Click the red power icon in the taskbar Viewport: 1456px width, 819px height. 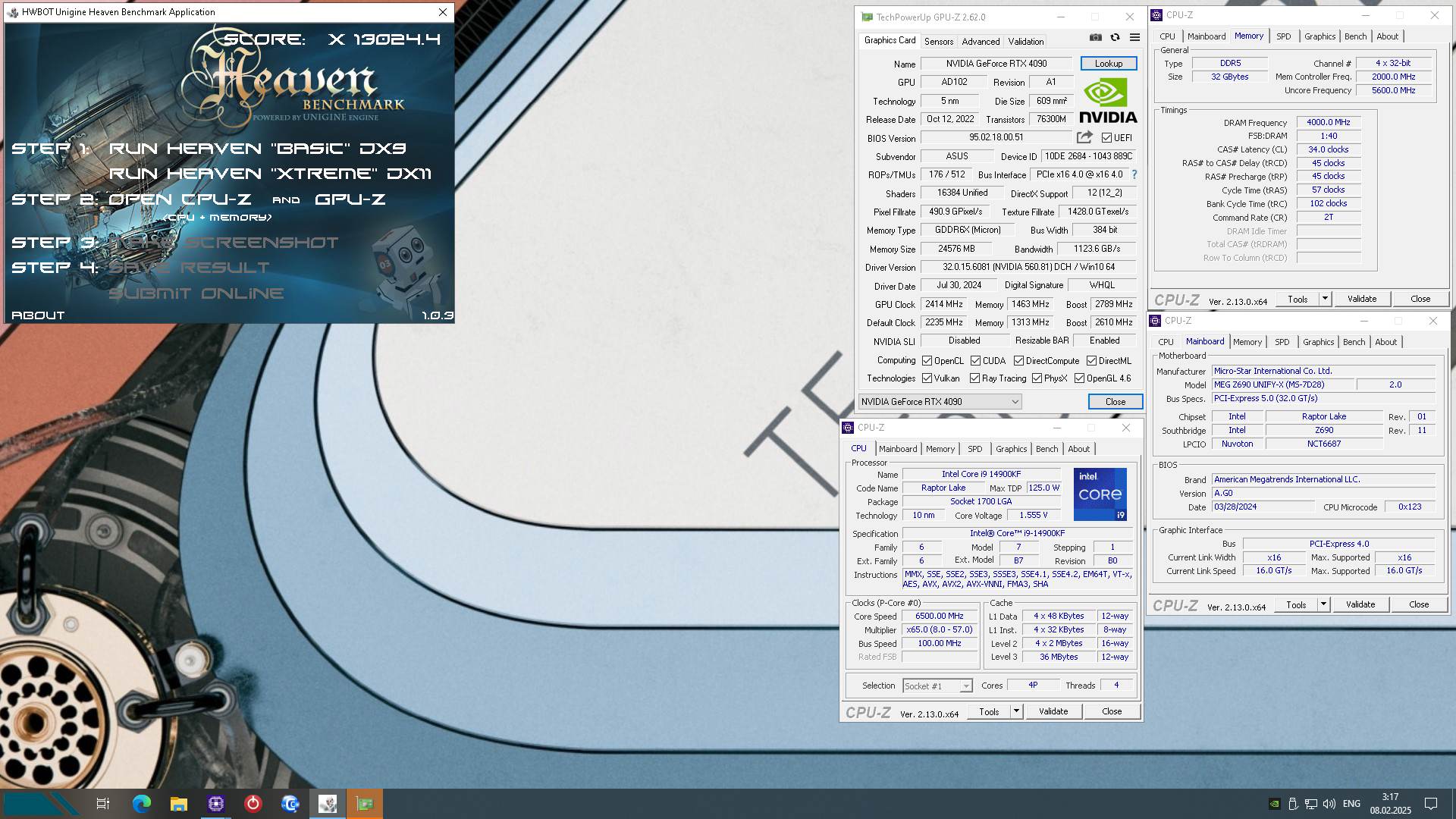(253, 804)
